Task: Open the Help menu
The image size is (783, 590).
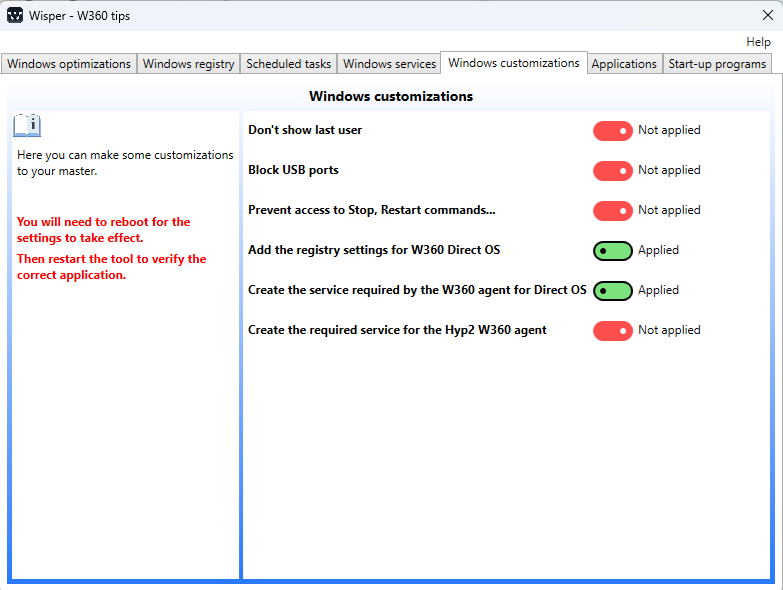Action: [758, 42]
